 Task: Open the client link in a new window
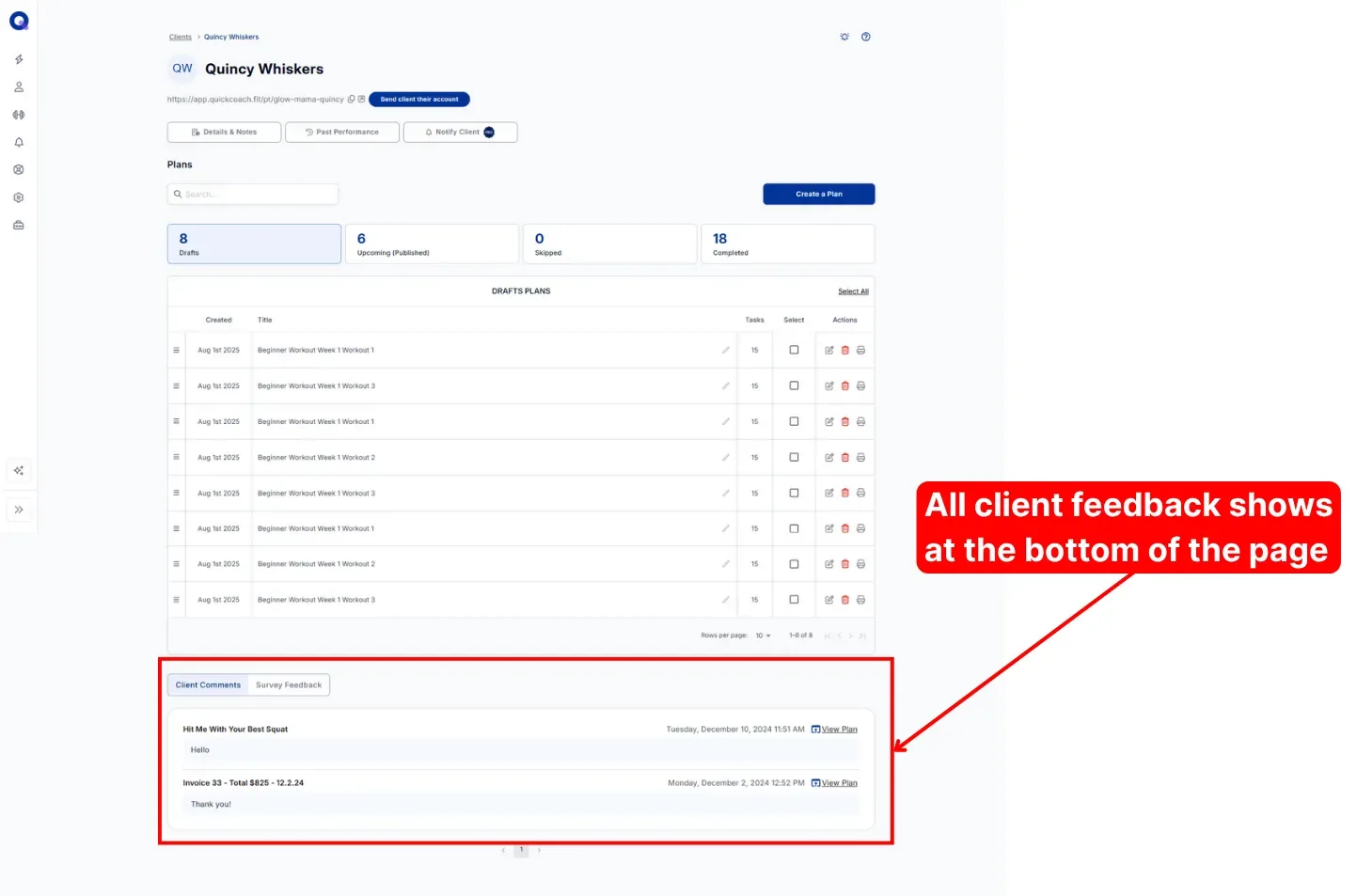pos(361,99)
